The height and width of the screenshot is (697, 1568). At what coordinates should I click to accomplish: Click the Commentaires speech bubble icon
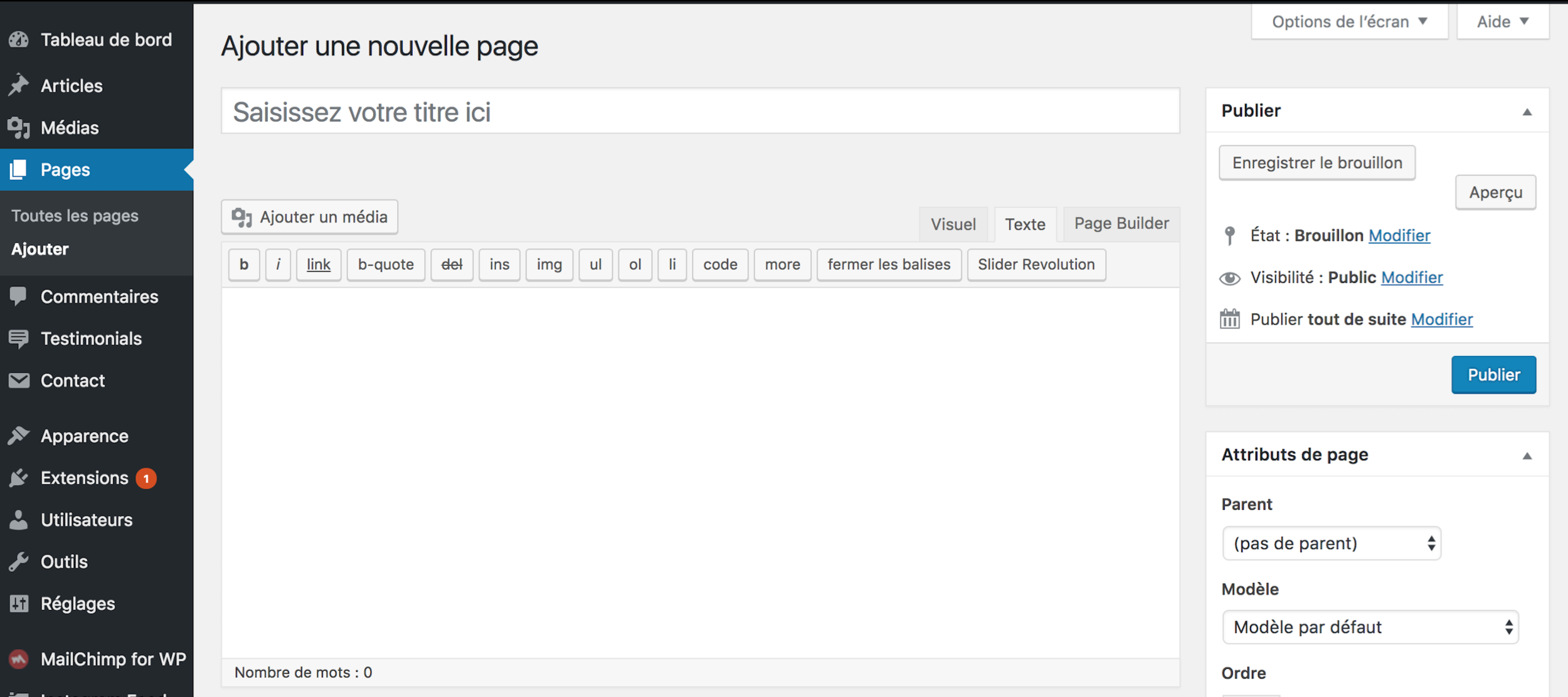[x=19, y=296]
